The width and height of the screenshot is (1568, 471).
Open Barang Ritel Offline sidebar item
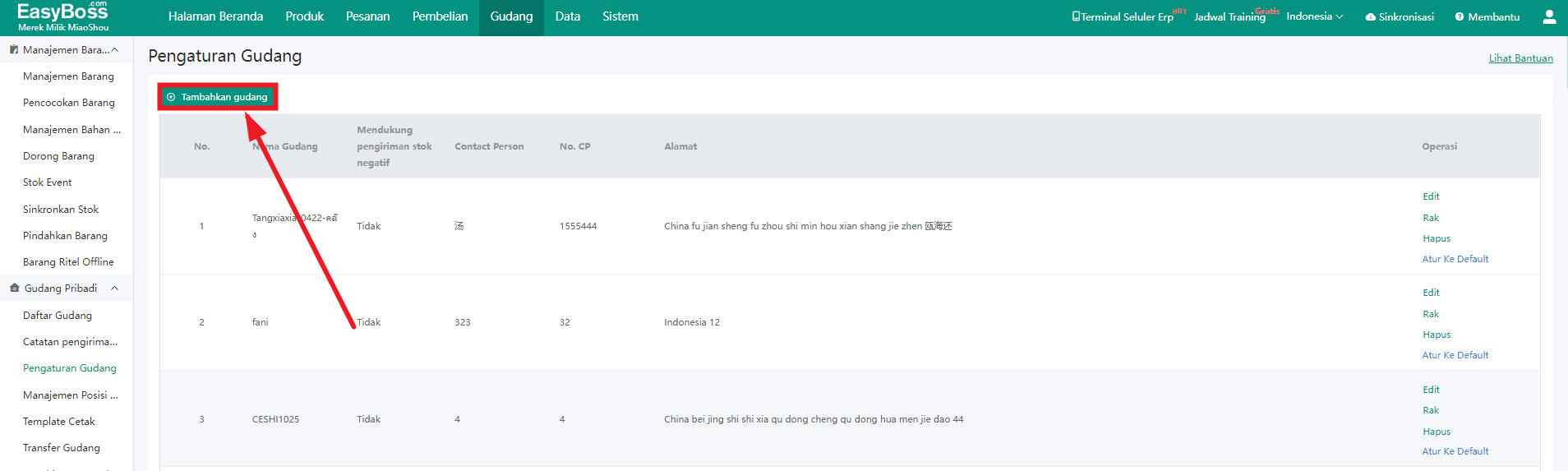click(68, 262)
